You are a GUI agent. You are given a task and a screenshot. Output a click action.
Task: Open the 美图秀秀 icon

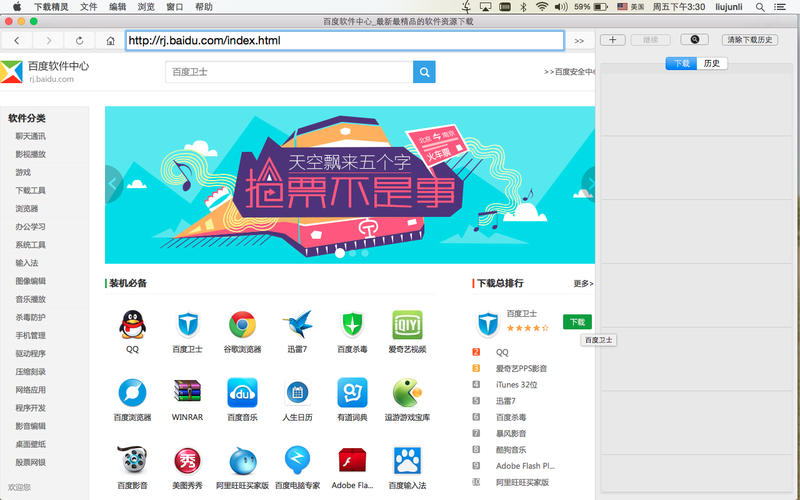coord(187,461)
